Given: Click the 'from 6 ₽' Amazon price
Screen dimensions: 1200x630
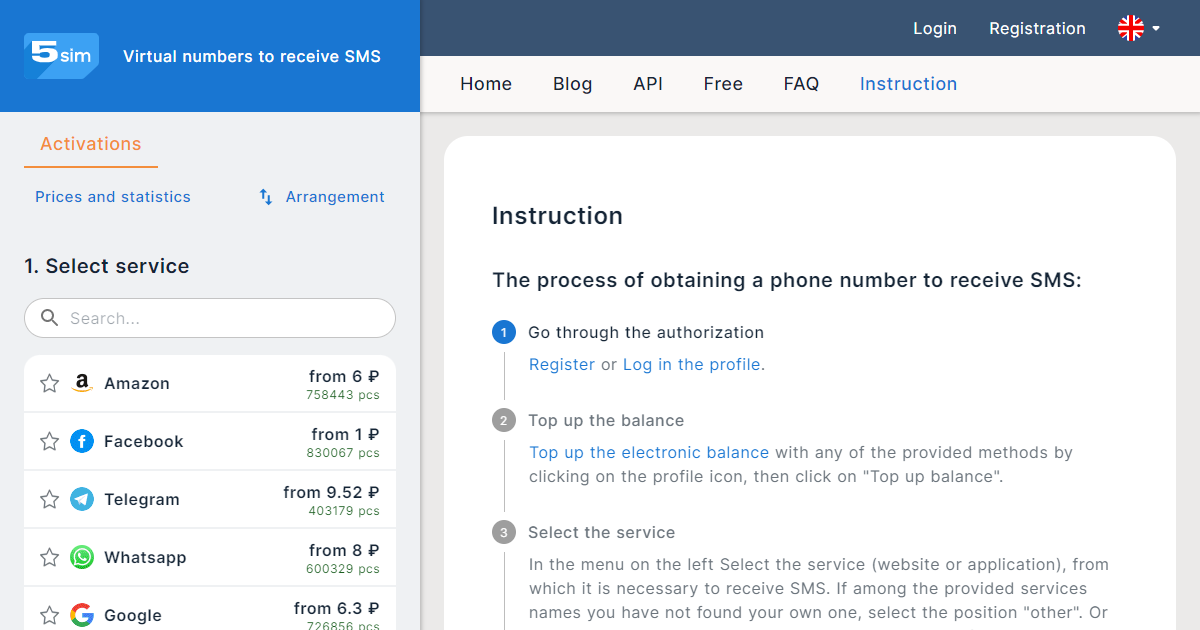Looking at the screenshot, I should click(344, 377).
